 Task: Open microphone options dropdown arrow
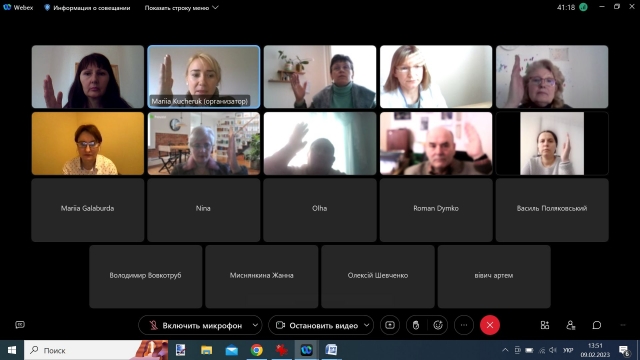click(255, 325)
